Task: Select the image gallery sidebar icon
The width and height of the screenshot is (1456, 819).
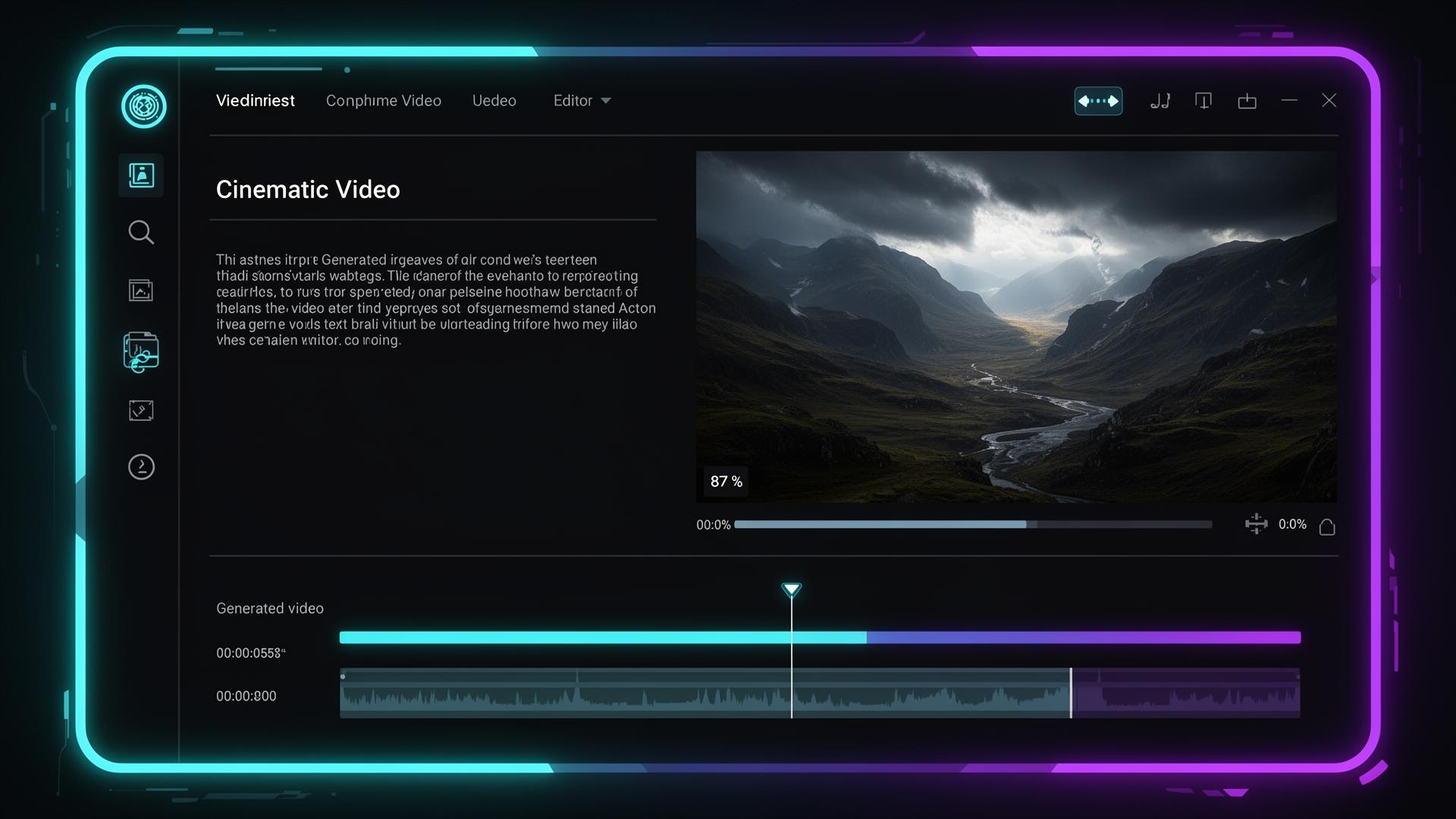Action: 141,290
